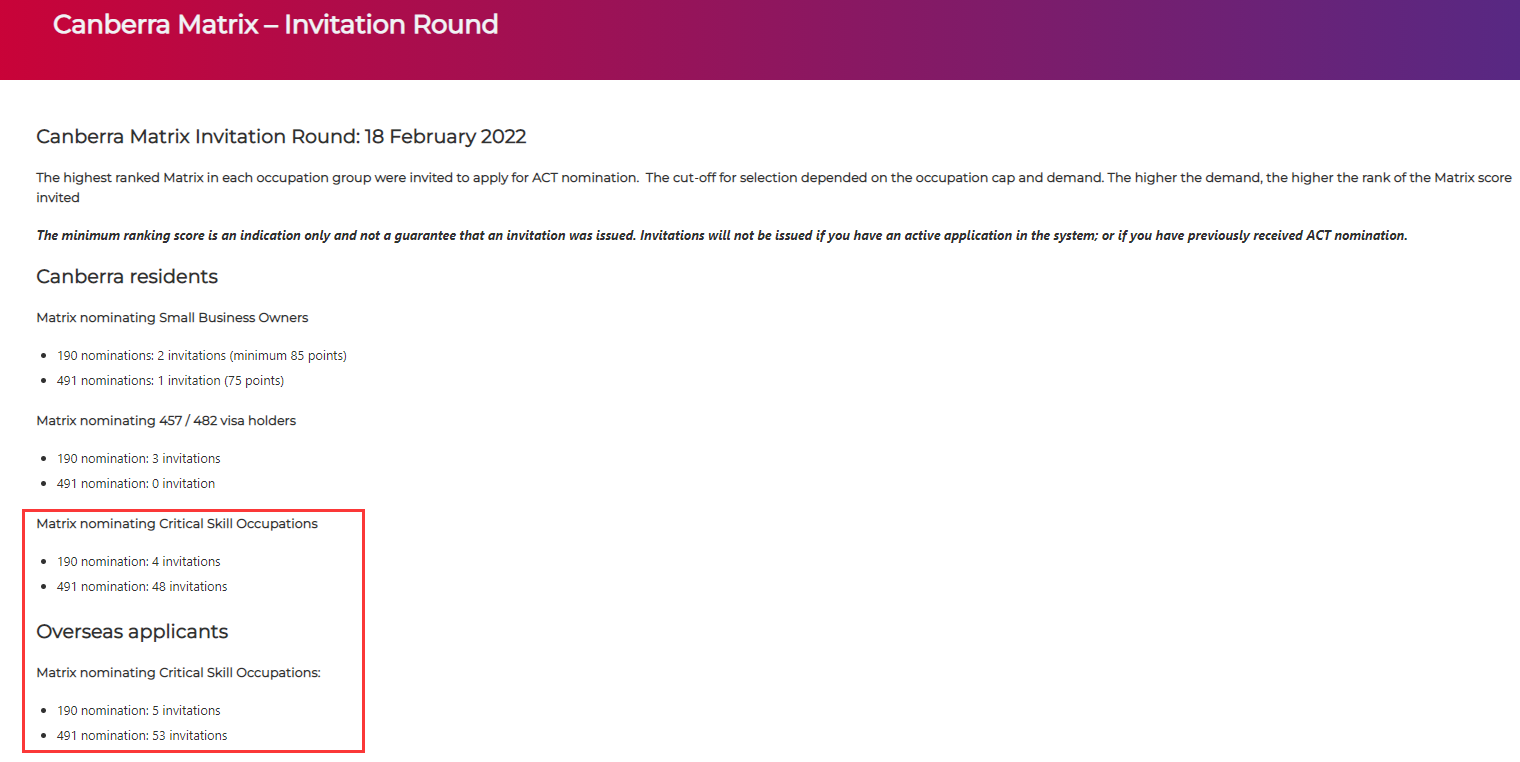
Task: Click the bold italic minimum ranking score note
Action: pyautogui.click(x=721, y=235)
